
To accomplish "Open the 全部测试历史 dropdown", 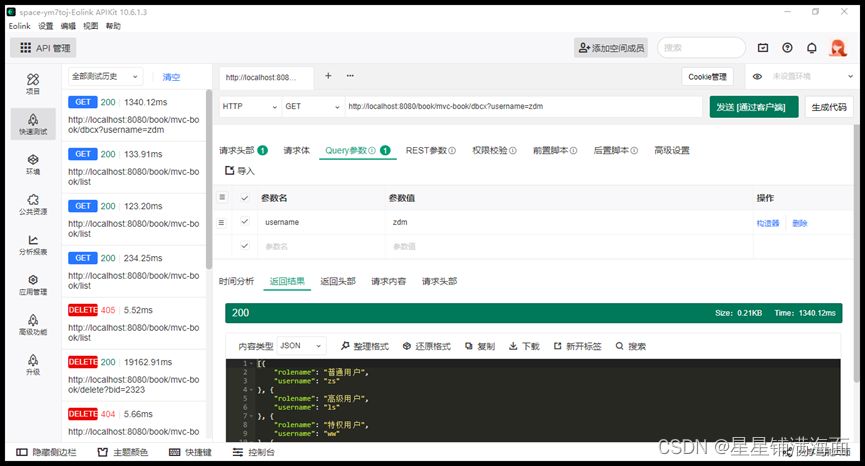I will pos(105,77).
